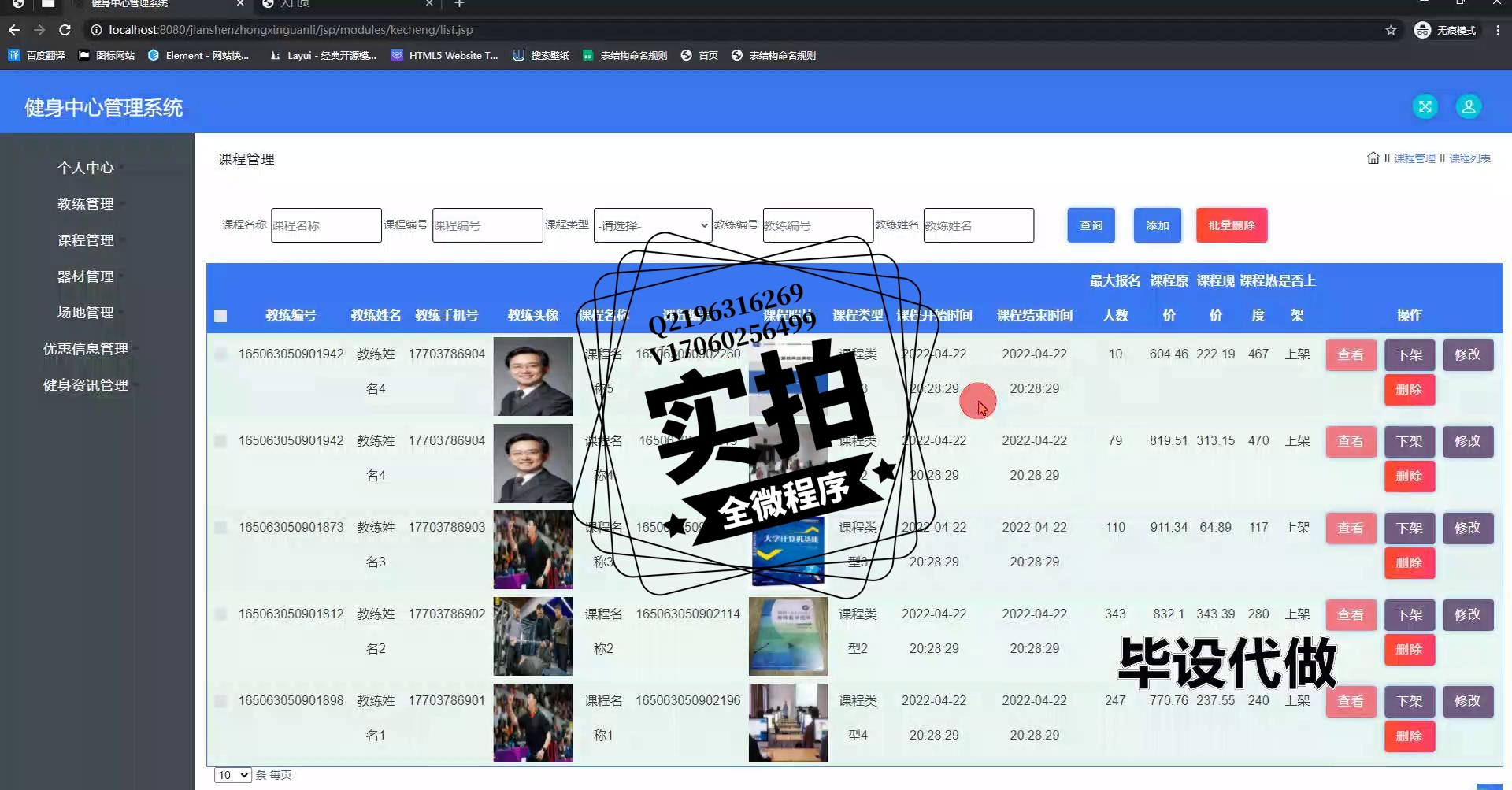Focus the 课程名称 input field
Screen dimensions: 1512x790
point(326,225)
